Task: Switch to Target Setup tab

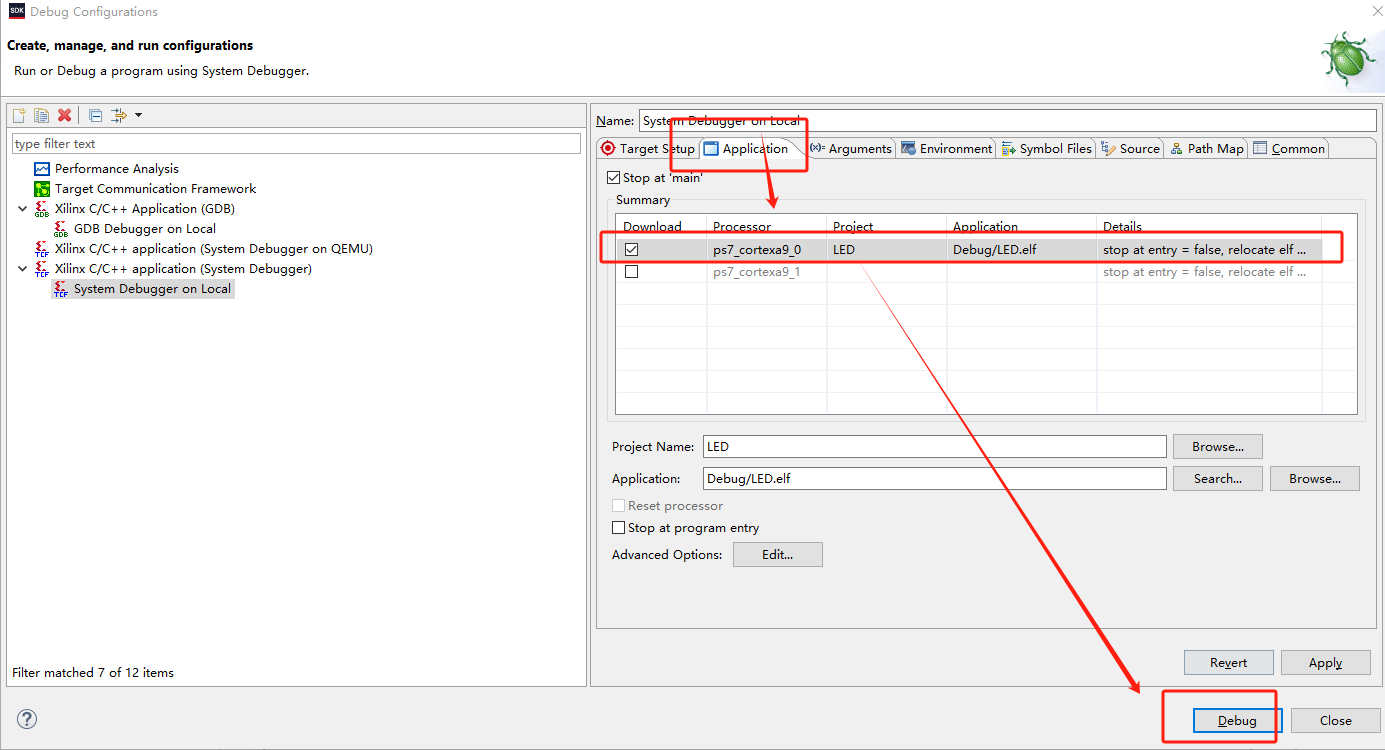Action: [x=647, y=148]
